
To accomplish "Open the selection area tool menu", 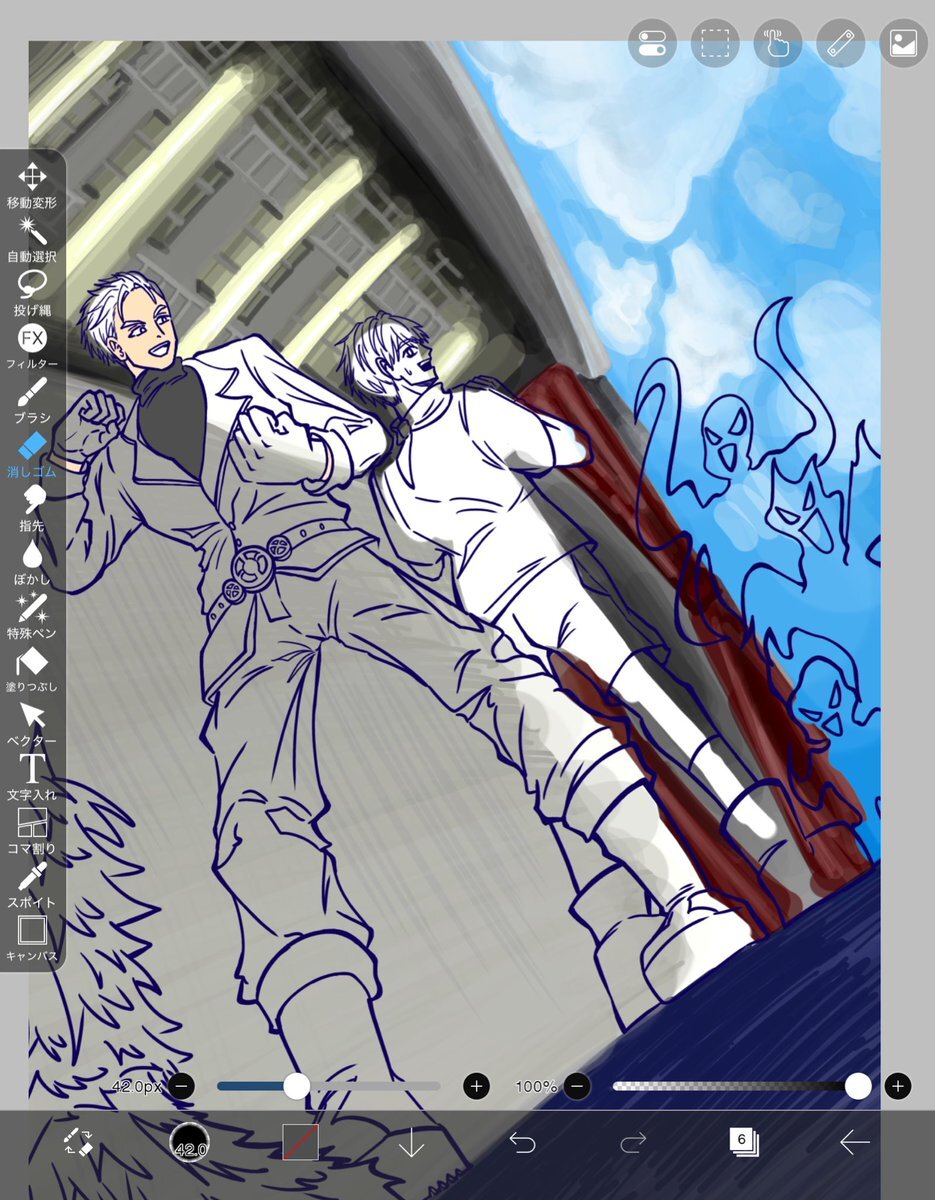I will 715,44.
